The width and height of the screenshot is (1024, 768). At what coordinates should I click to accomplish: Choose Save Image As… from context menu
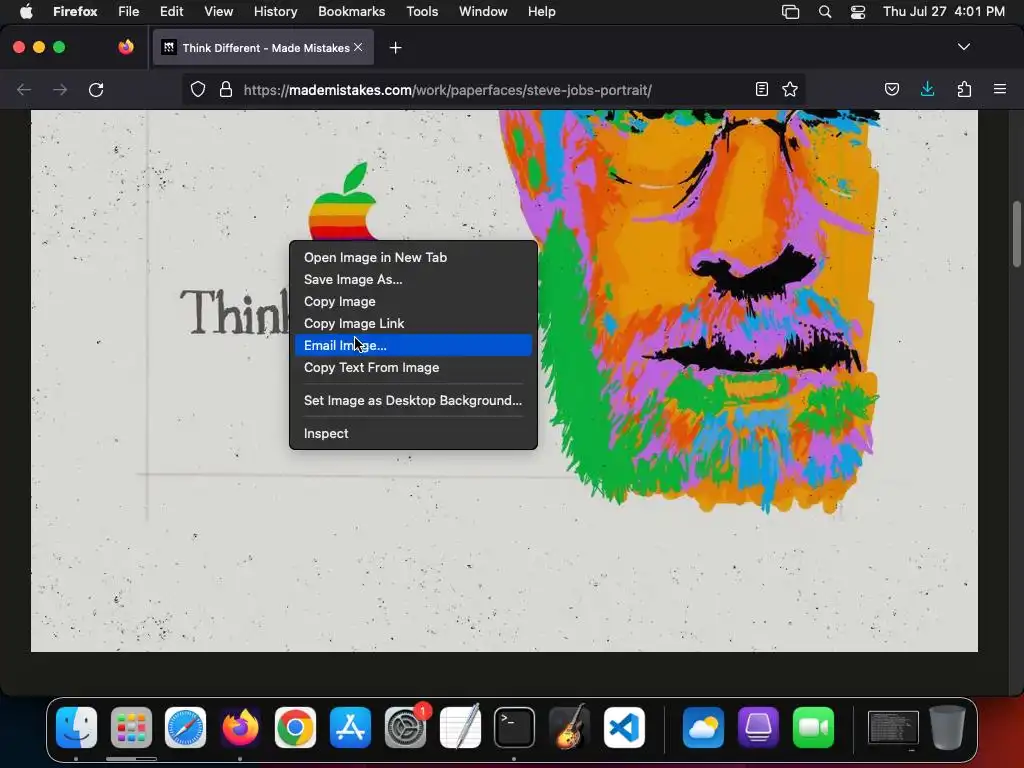coord(413,280)
